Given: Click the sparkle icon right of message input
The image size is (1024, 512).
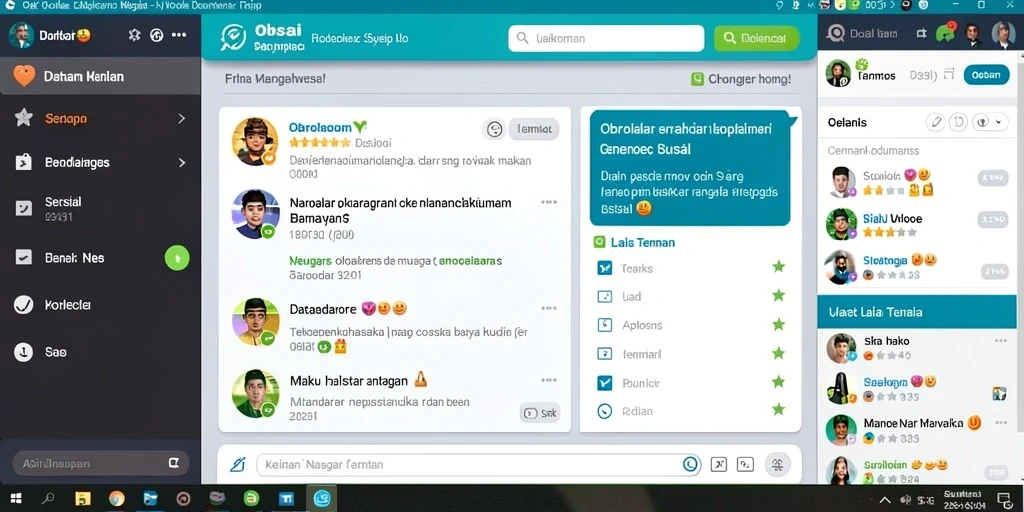Looking at the screenshot, I should tap(777, 464).
